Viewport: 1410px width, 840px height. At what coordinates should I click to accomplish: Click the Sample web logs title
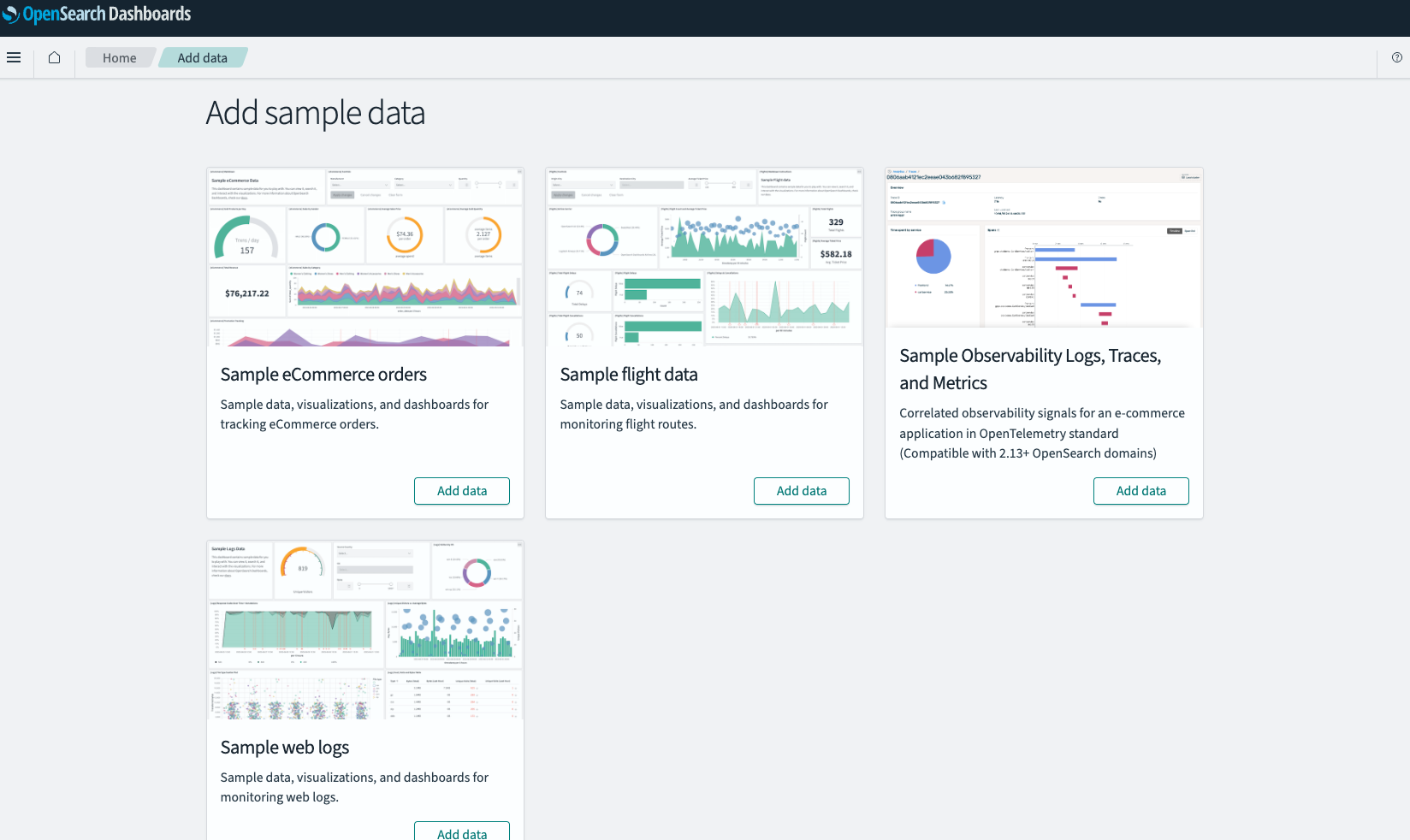[285, 748]
